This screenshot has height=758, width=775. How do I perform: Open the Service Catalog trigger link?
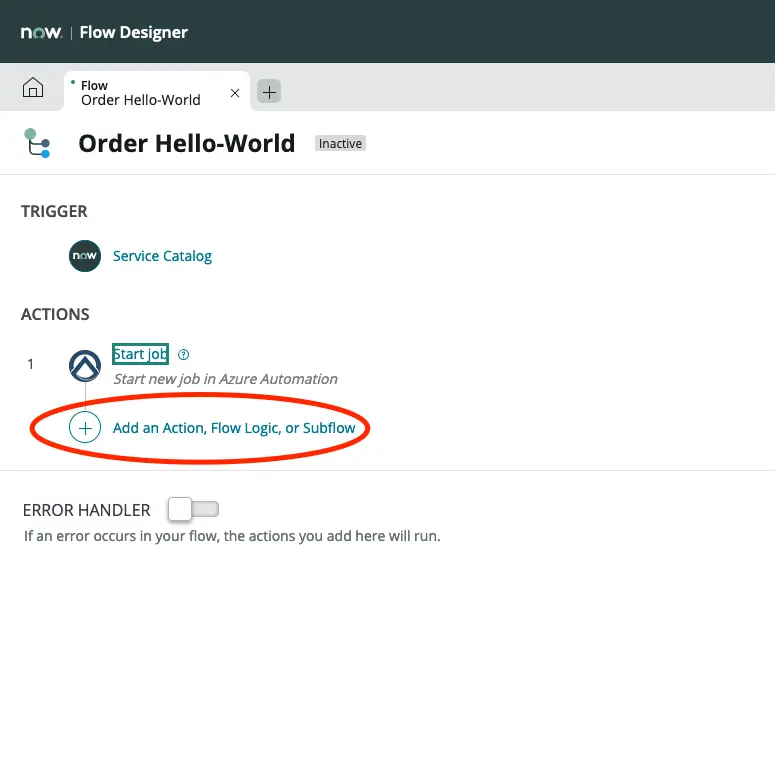(x=162, y=256)
